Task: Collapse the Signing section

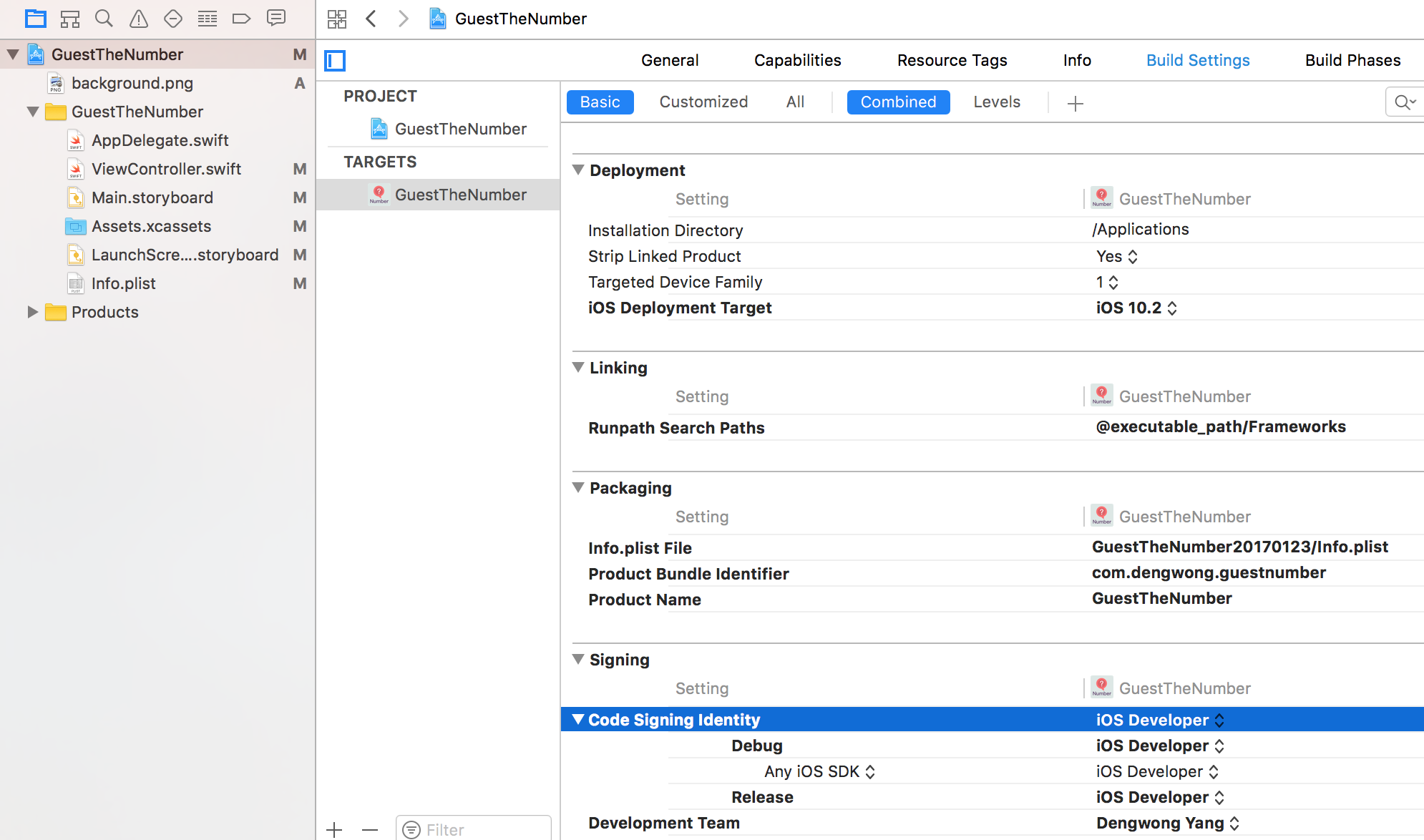Action: coord(578,660)
